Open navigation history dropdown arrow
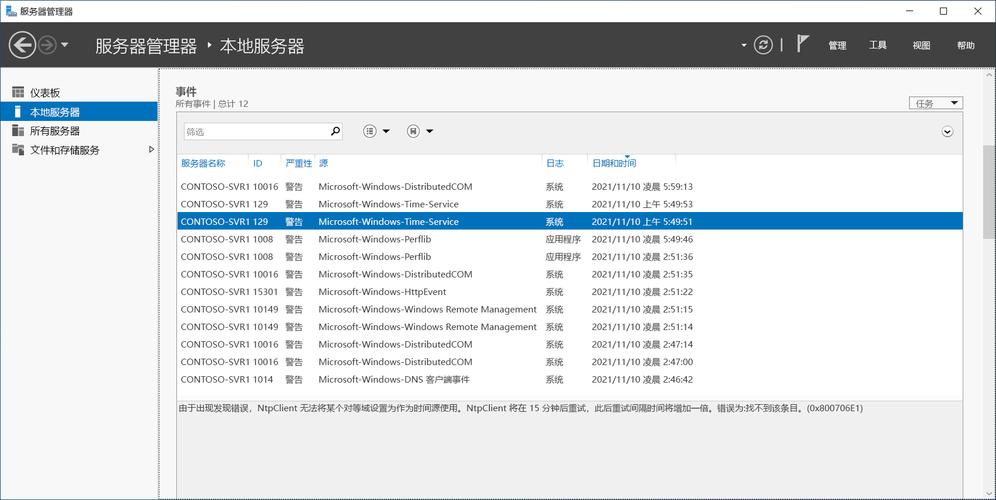 (x=65, y=45)
